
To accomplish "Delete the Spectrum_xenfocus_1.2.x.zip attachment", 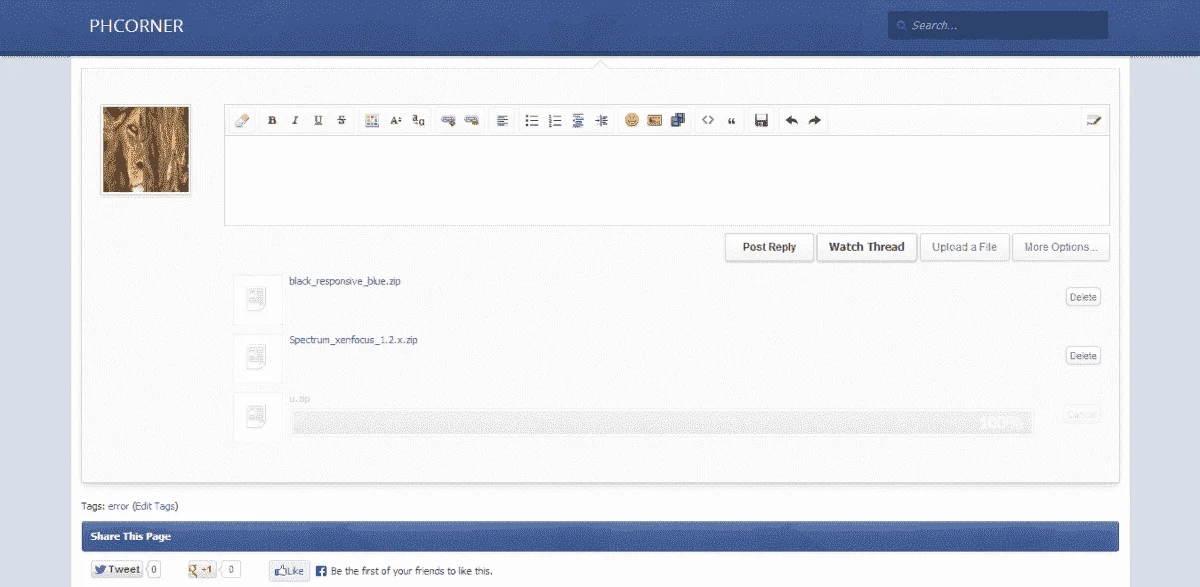I will (x=1083, y=356).
